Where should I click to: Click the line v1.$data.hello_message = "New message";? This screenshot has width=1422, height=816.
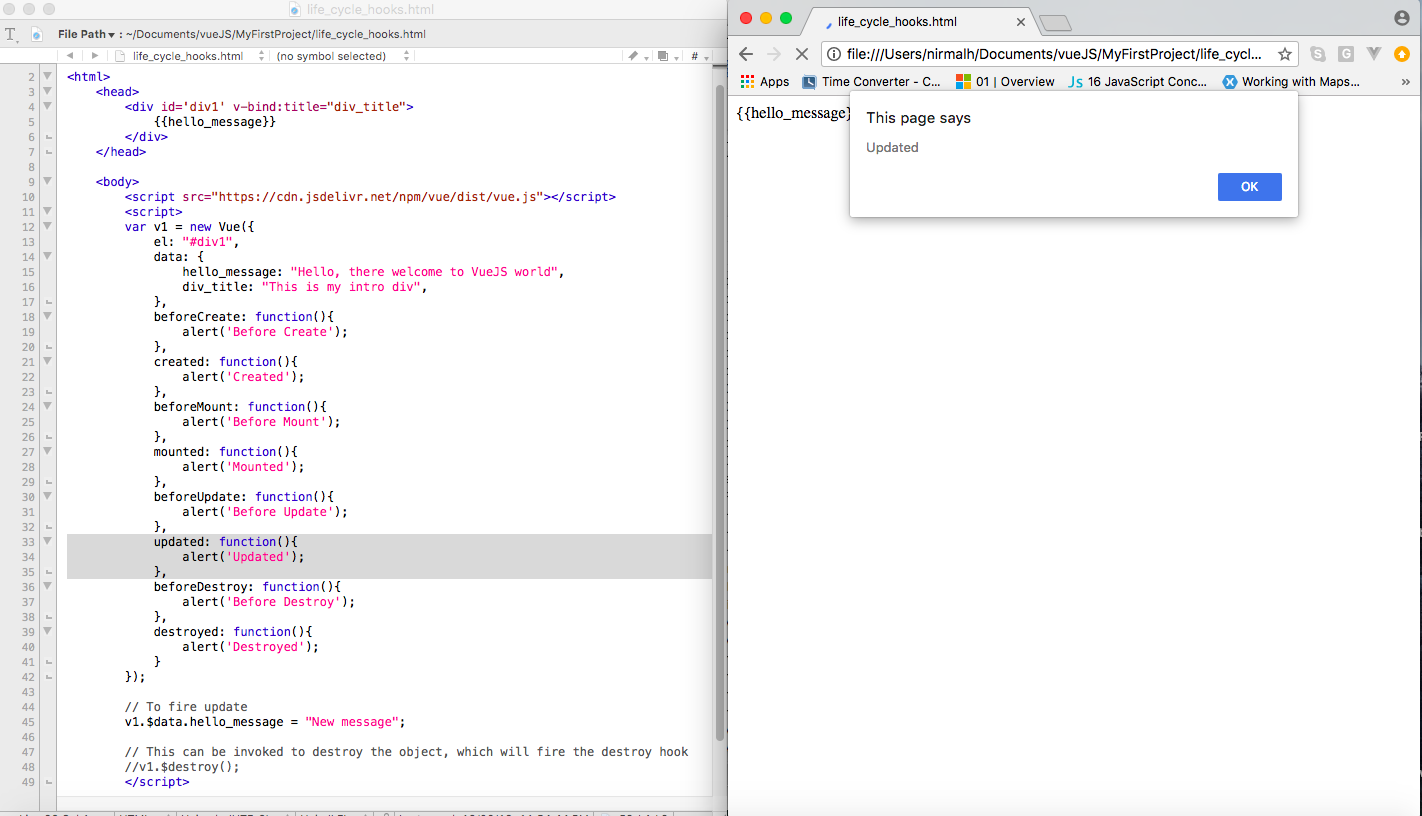[x=265, y=722]
